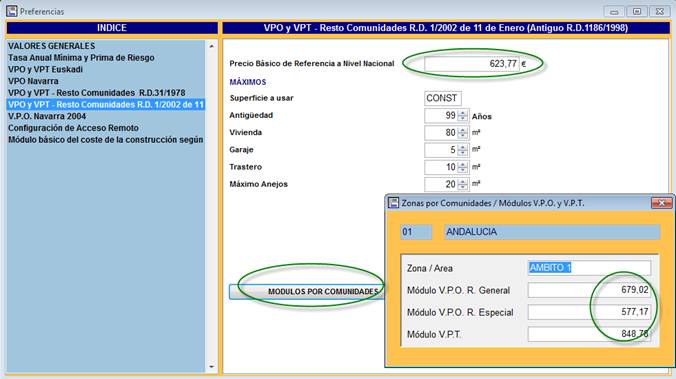This screenshot has width=676, height=379.
Task: Click the Precio Básico de Referencia field
Action: pyautogui.click(x=472, y=64)
